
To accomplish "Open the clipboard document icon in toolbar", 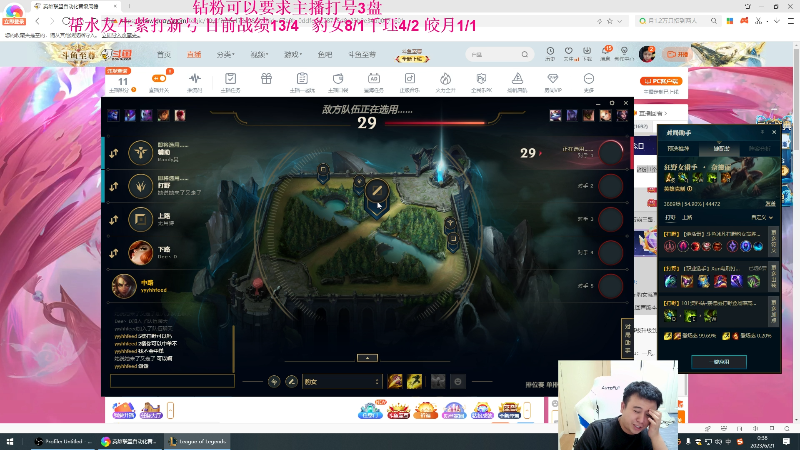I will (302, 79).
